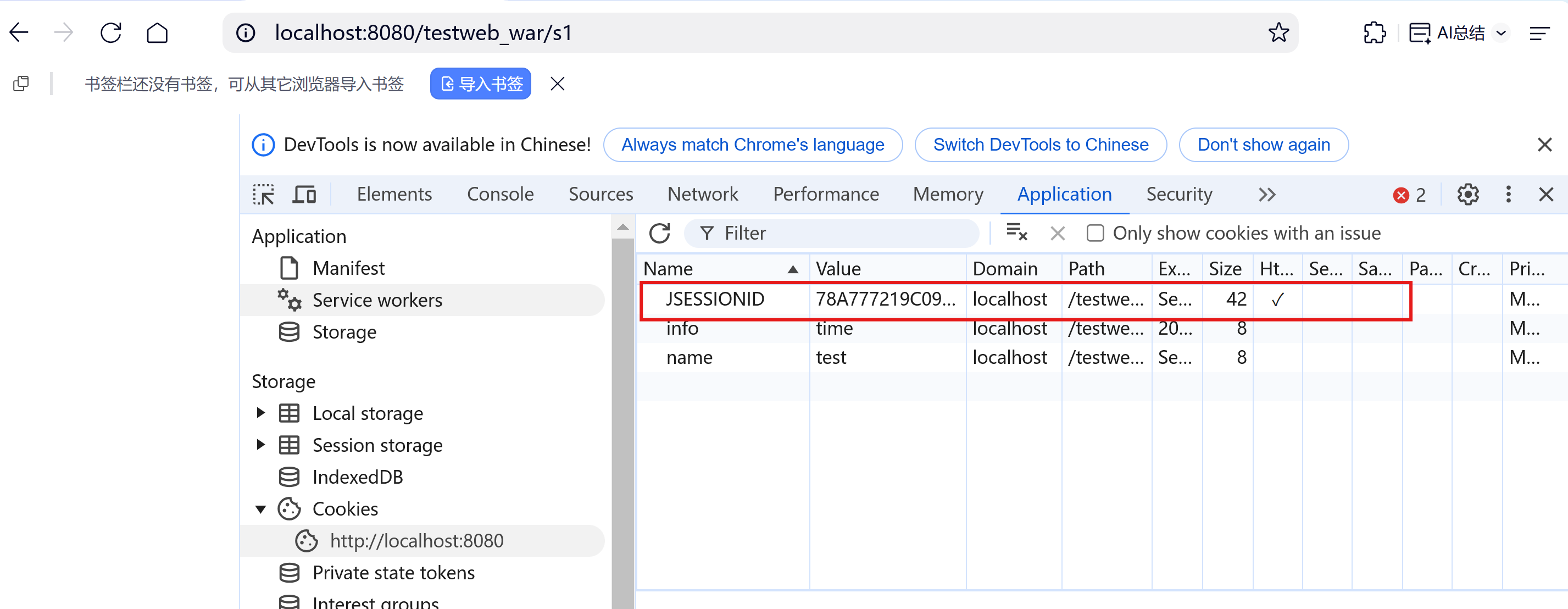Bookmark this page with star icon
The image size is (1568, 609).
1278,33
